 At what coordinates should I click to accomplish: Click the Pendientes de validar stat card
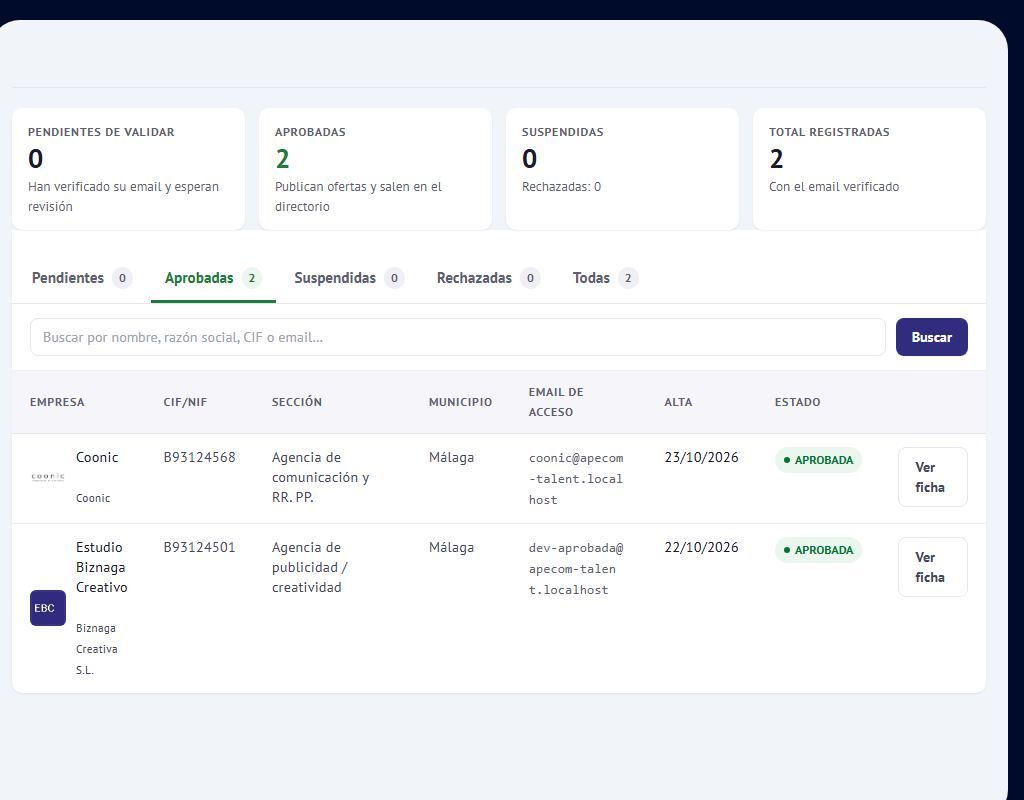click(128, 168)
